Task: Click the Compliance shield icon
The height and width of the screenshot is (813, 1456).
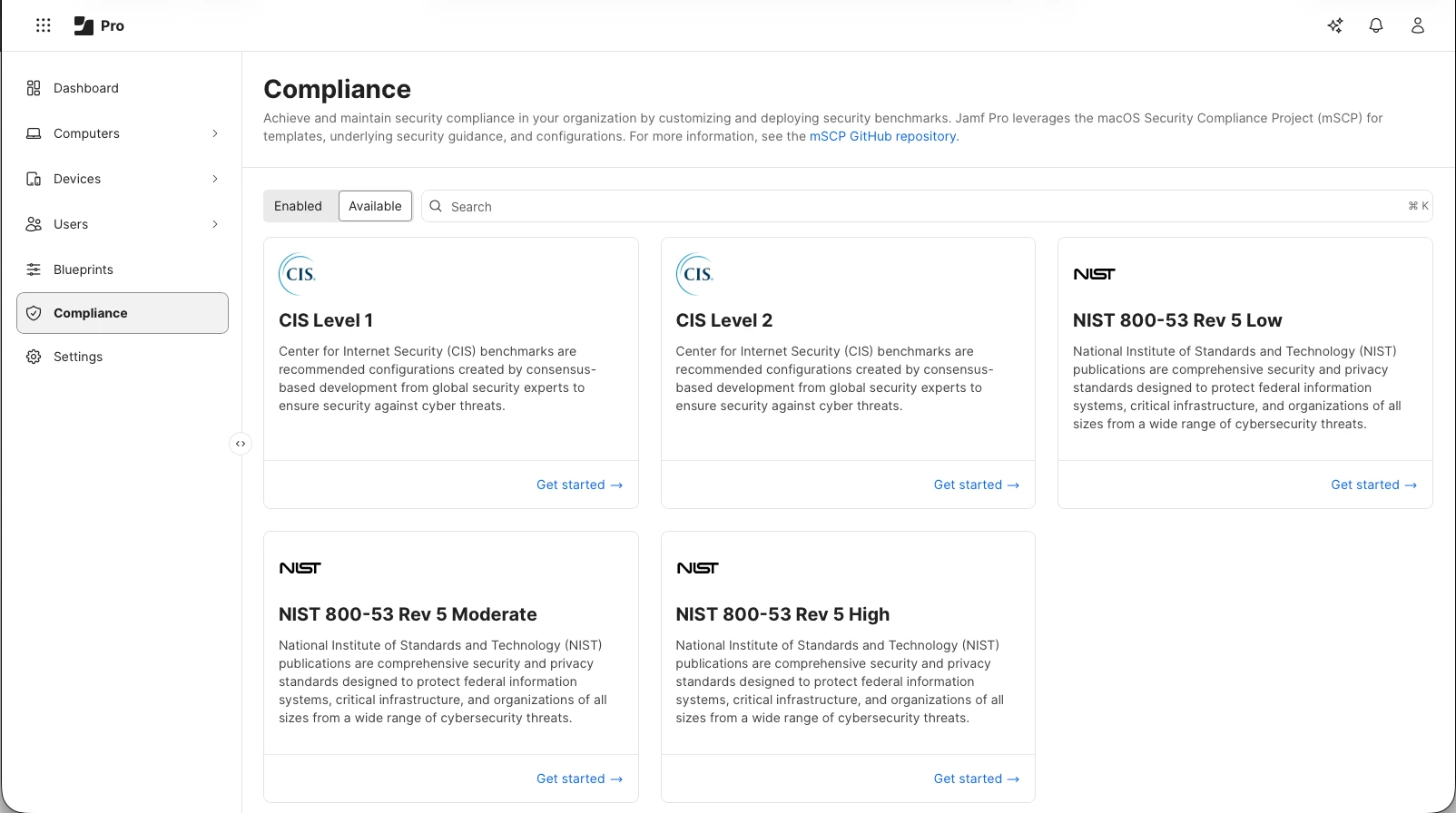Action: 34,313
